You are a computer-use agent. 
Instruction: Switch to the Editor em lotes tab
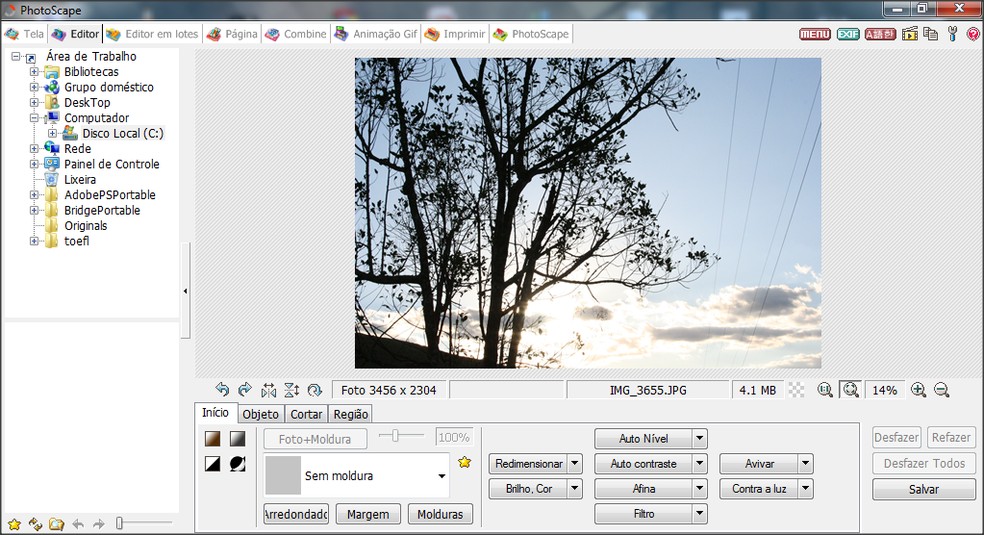click(152, 34)
